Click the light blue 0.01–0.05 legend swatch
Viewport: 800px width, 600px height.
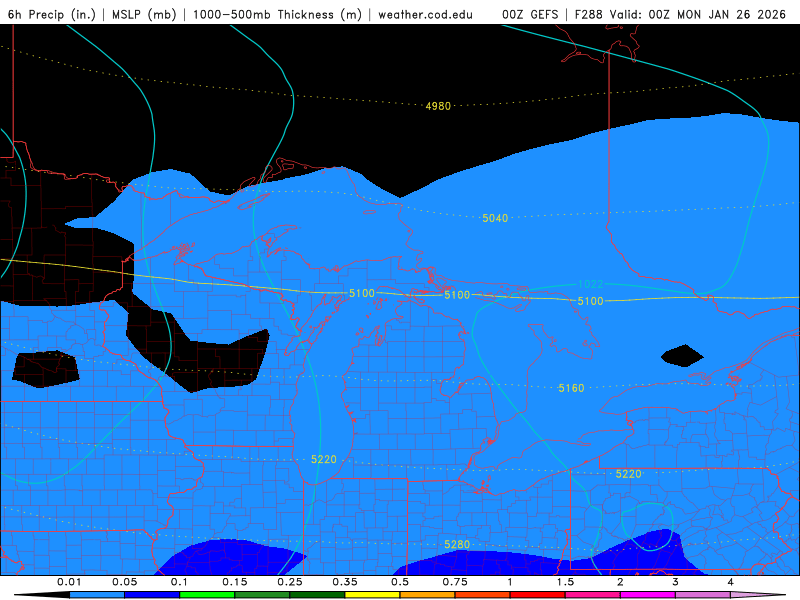(97, 595)
